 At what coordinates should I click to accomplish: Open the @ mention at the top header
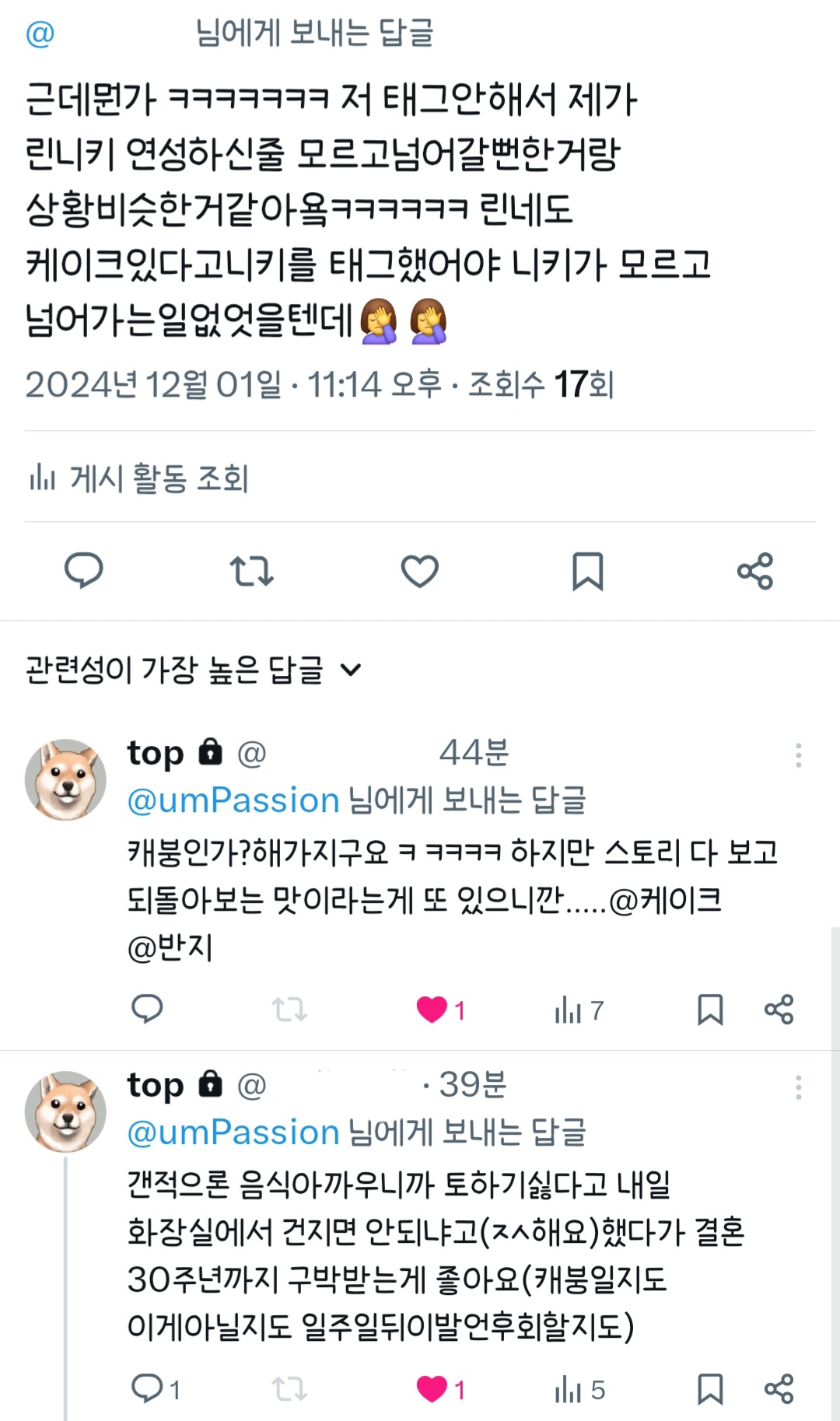40,33
